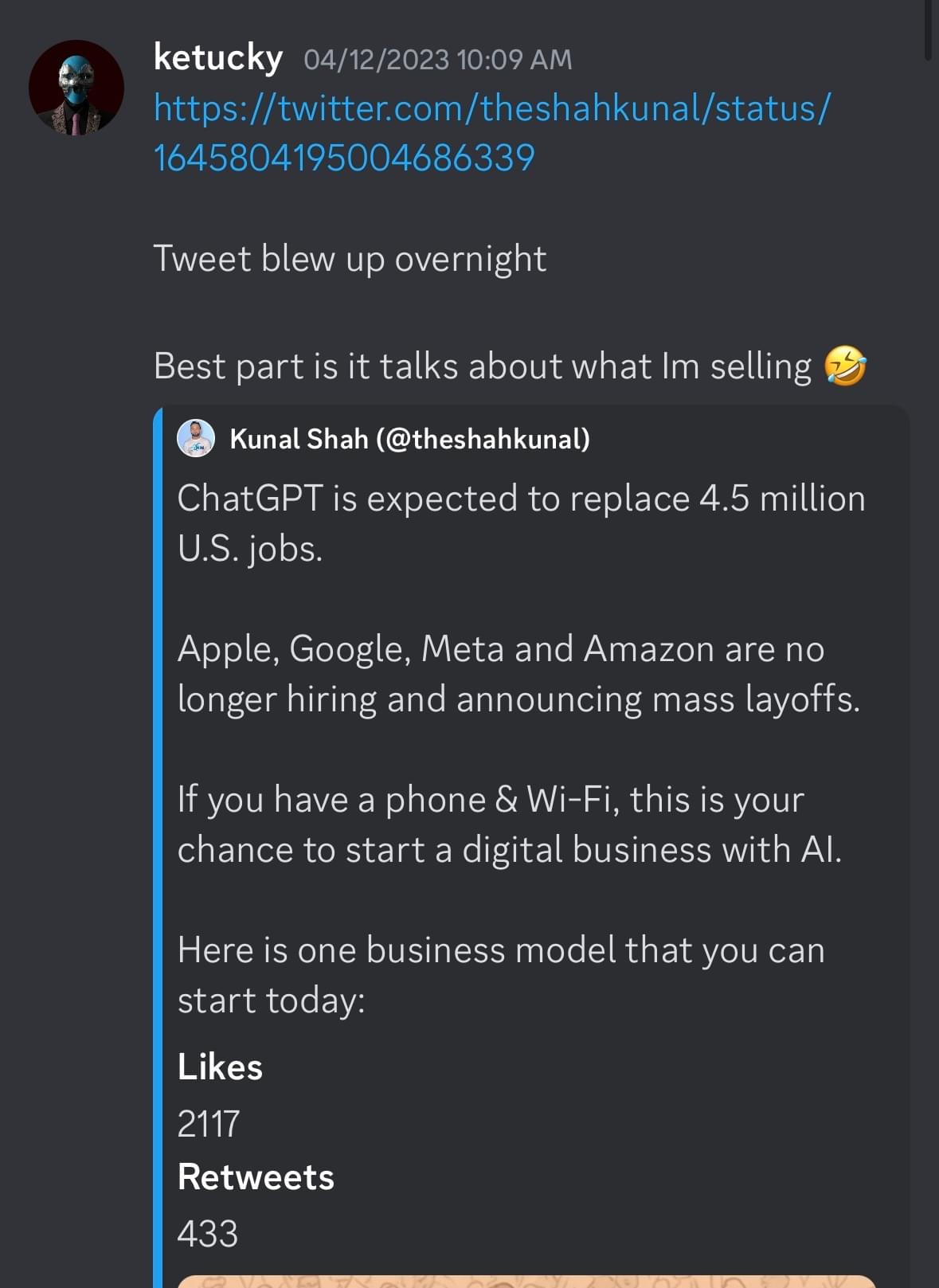The image size is (939, 1288).
Task: Select the "Tweet blew up overnight" message
Action: 350,259
